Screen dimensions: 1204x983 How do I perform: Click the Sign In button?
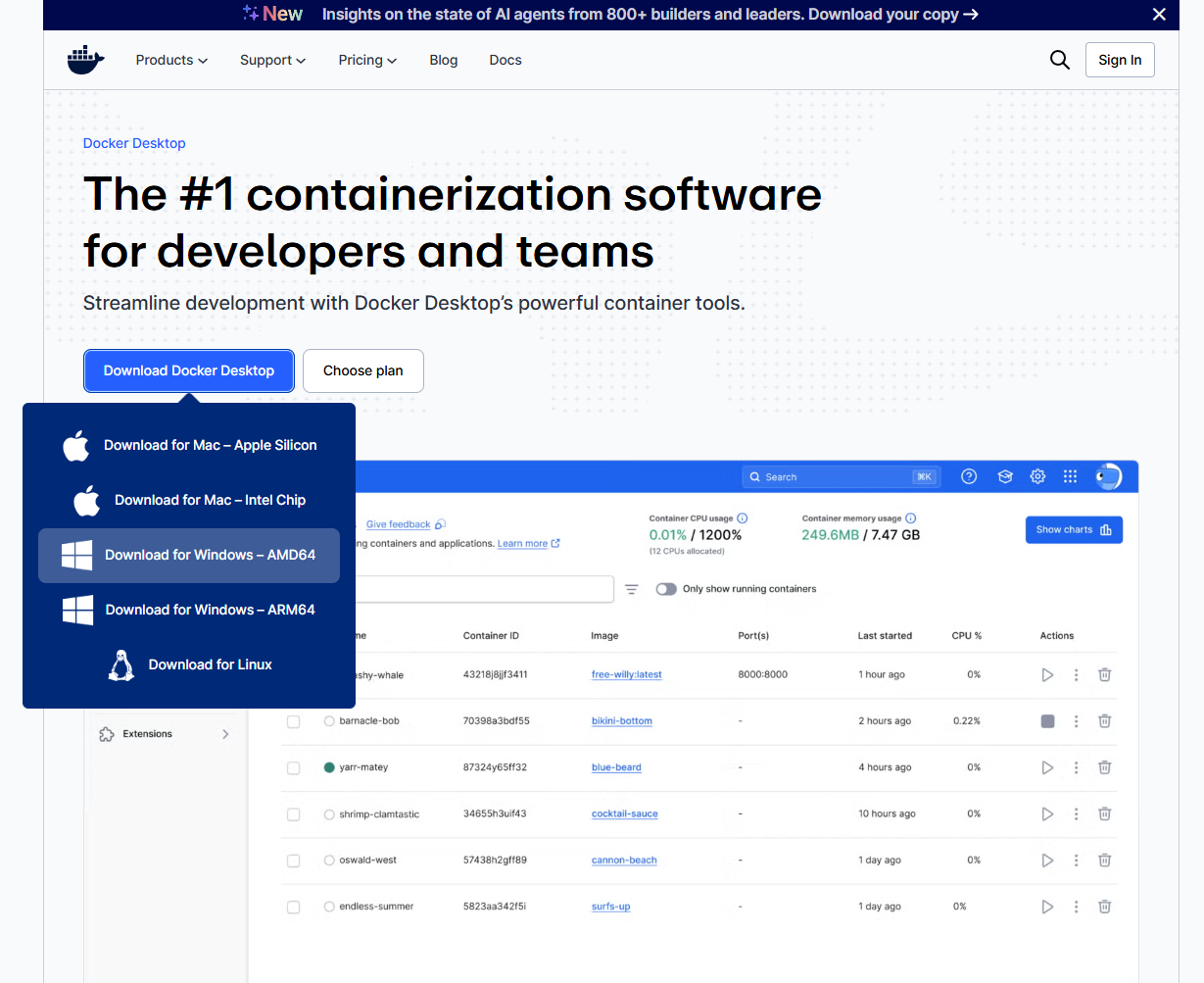(x=1120, y=60)
